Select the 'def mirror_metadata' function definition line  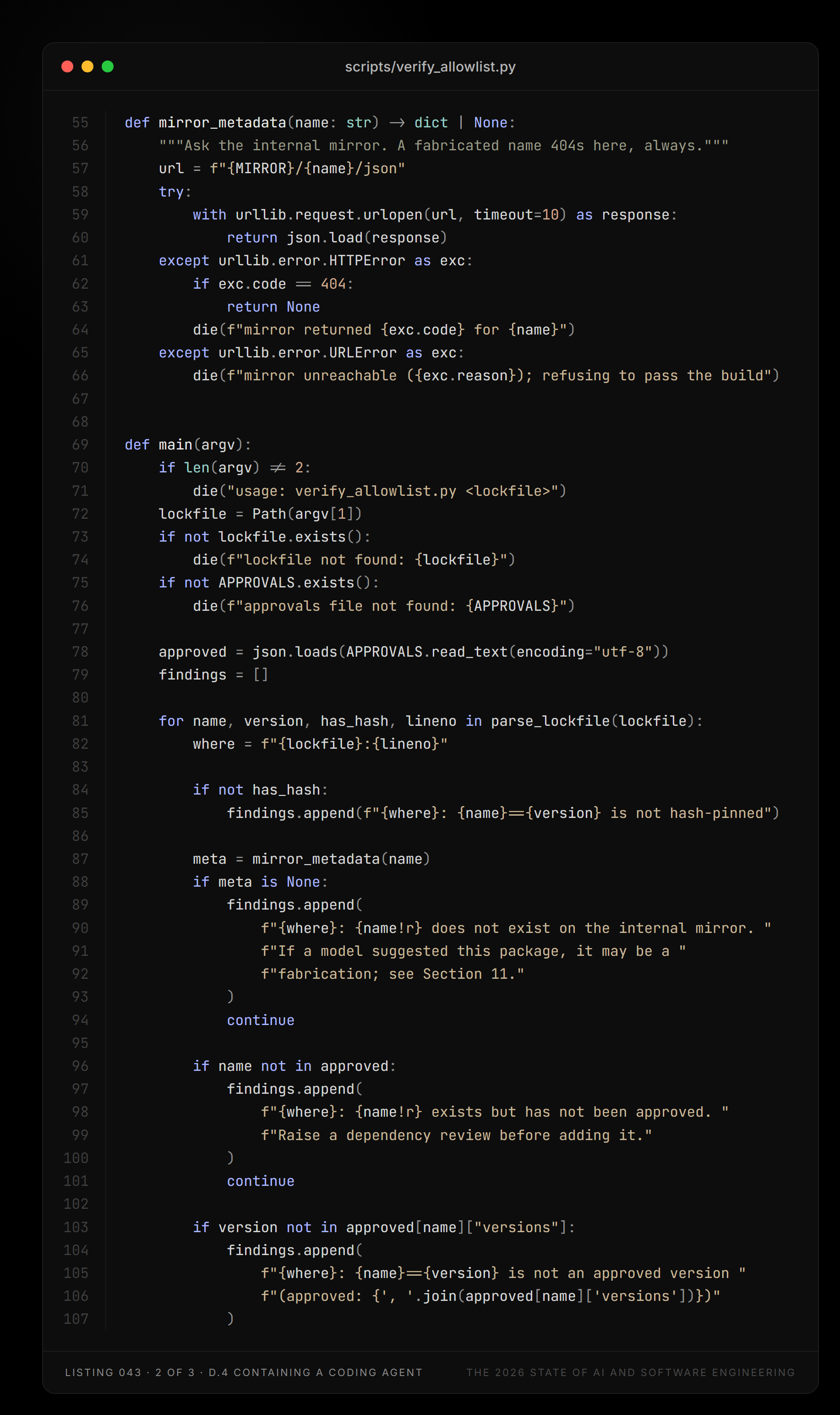coord(320,123)
